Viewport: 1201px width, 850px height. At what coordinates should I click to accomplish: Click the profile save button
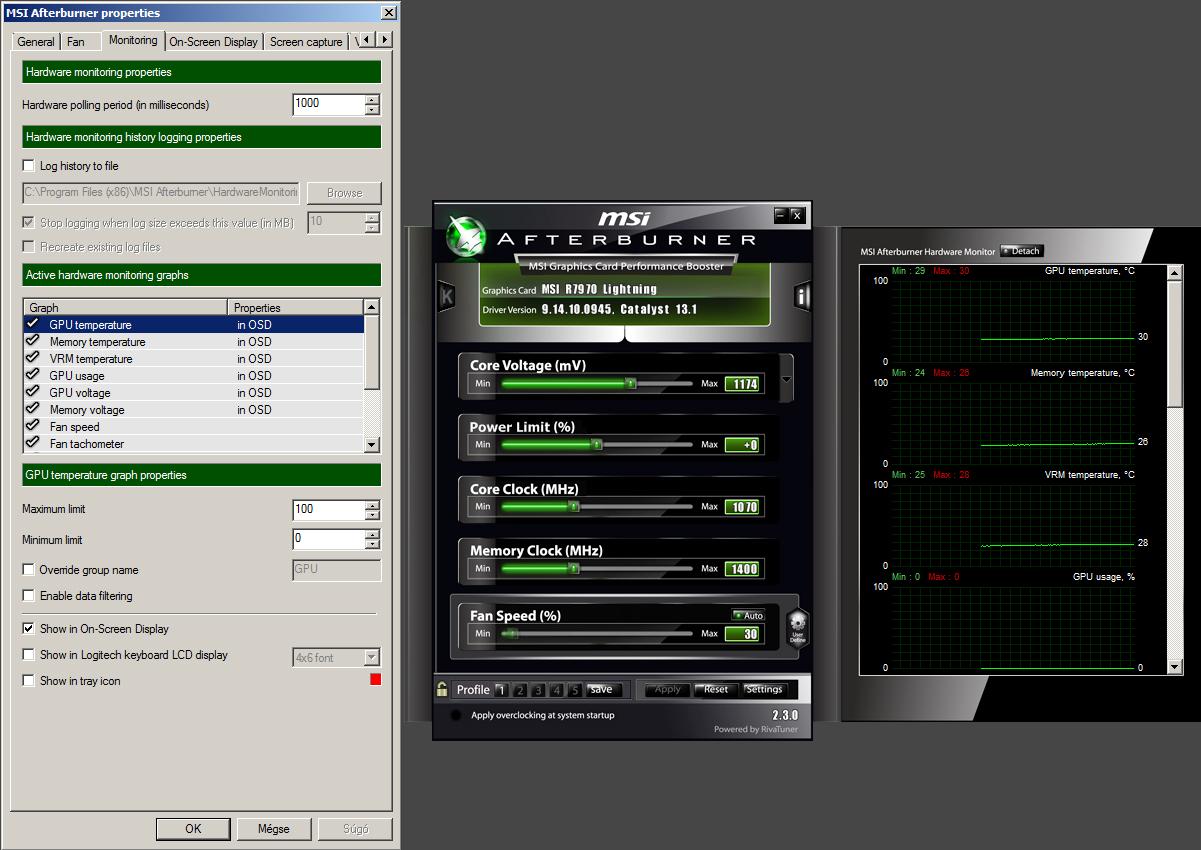(x=603, y=690)
